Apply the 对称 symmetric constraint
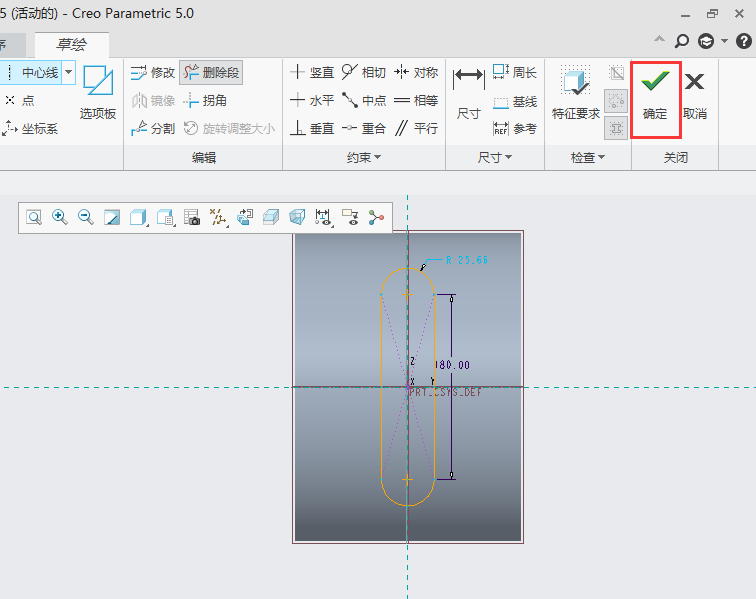Viewport: 756px width, 599px height. (416, 72)
